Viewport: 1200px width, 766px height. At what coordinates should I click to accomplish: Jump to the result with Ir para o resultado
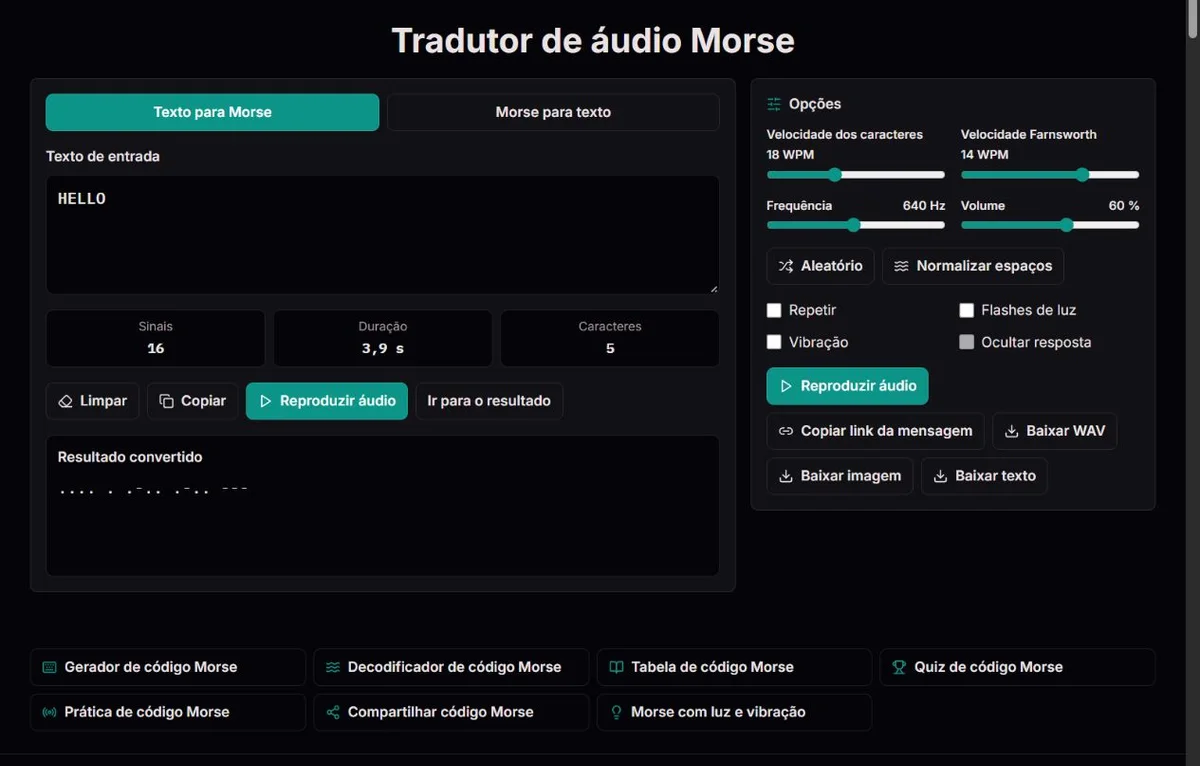pyautogui.click(x=489, y=401)
